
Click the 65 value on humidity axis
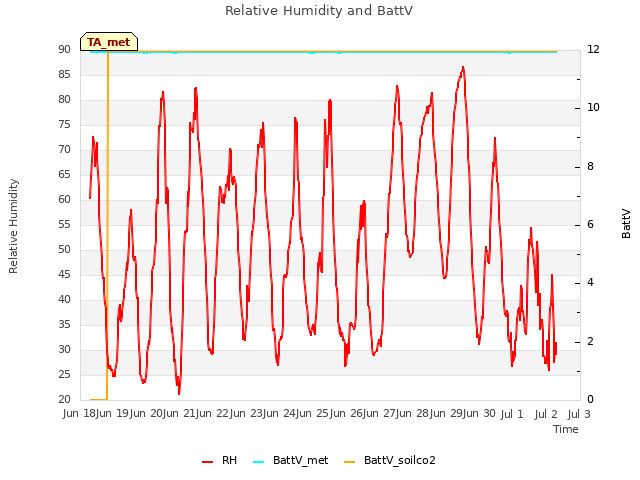[64, 174]
